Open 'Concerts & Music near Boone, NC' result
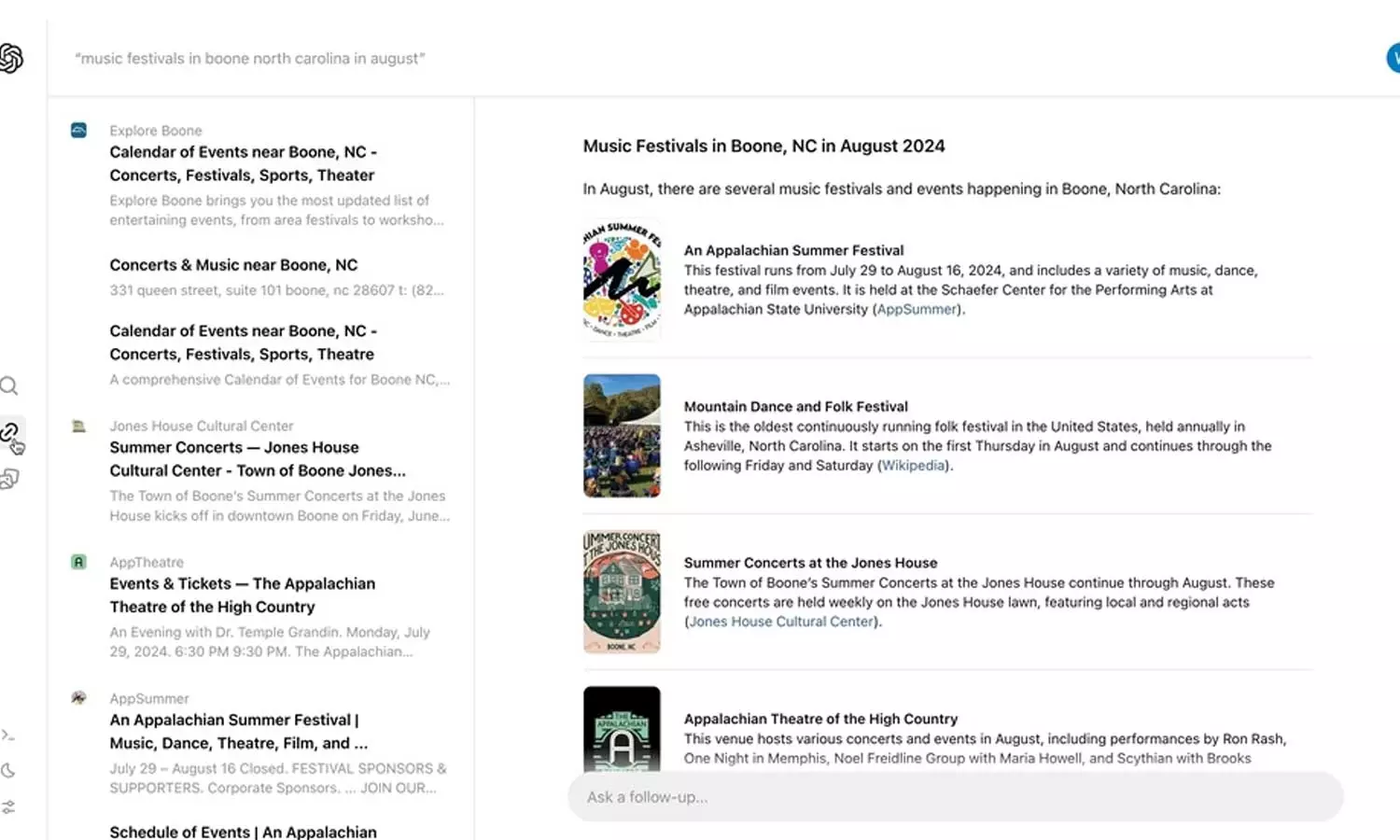The width and height of the screenshot is (1400, 840). (x=233, y=265)
